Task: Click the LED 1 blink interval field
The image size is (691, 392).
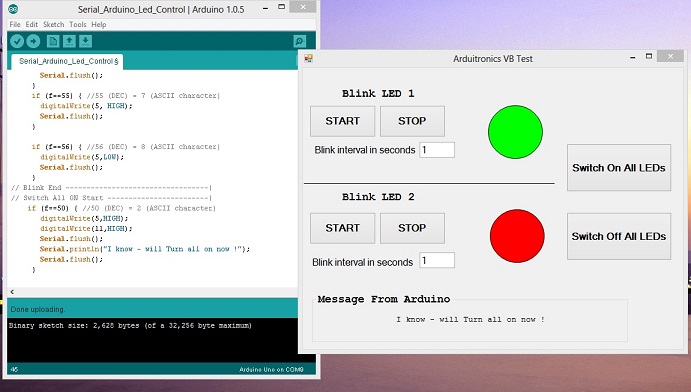Action: point(437,150)
